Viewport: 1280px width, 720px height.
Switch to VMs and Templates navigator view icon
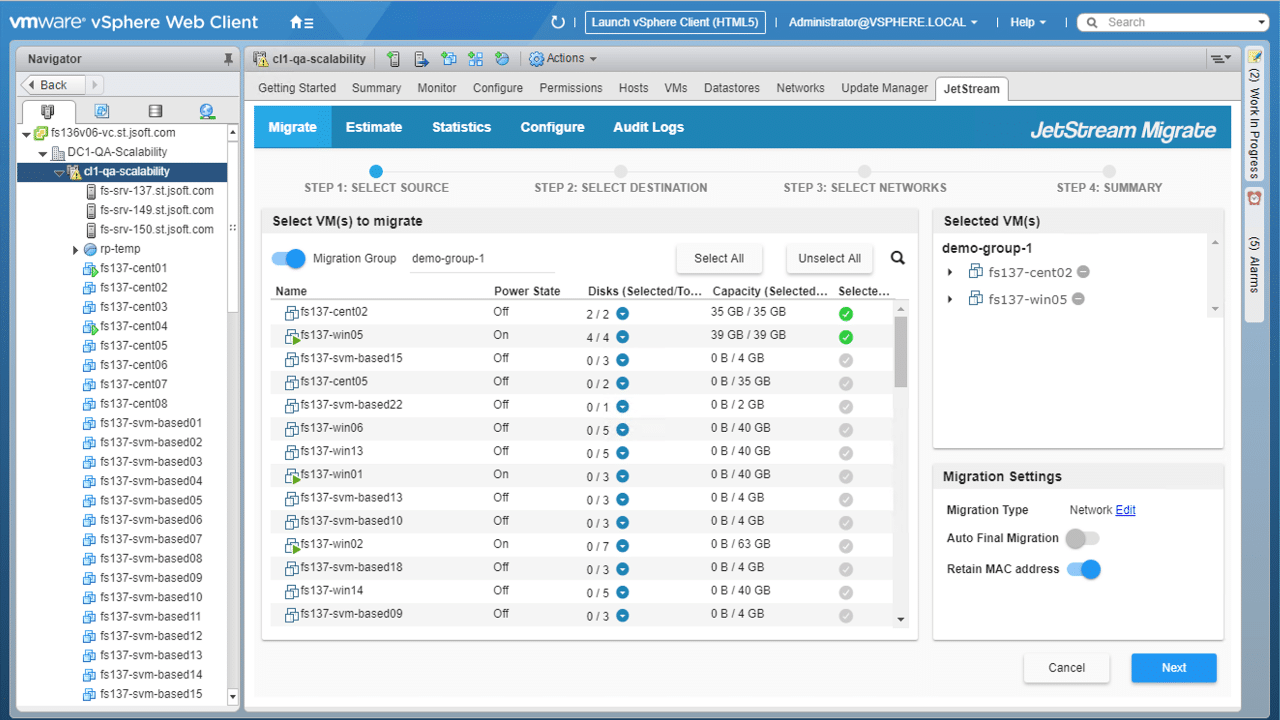(x=101, y=111)
